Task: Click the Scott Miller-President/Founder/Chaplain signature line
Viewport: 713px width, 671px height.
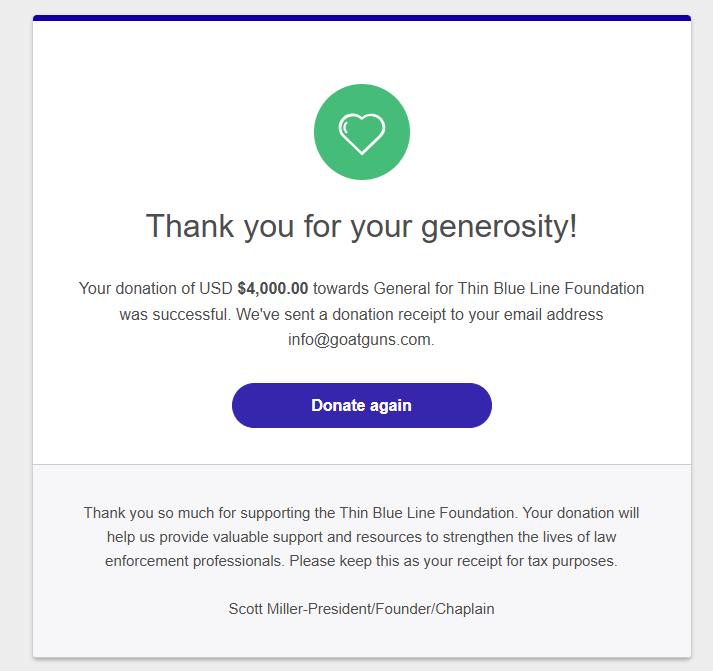Action: [362, 609]
